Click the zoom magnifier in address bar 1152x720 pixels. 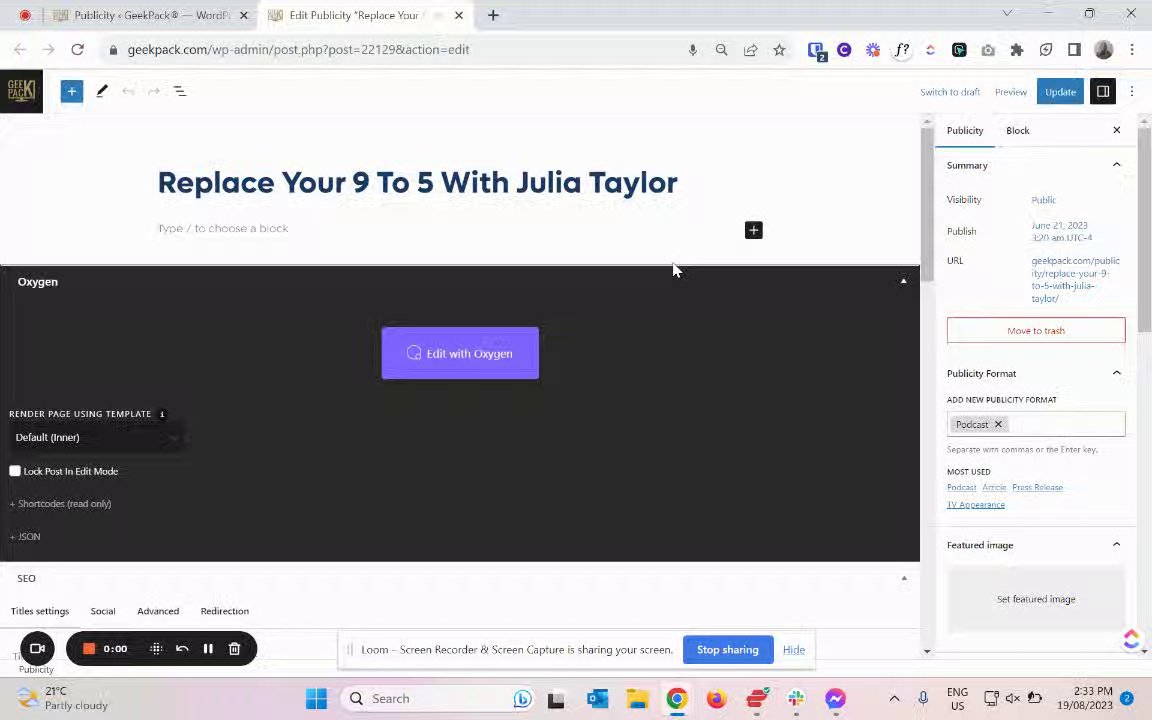(x=721, y=50)
